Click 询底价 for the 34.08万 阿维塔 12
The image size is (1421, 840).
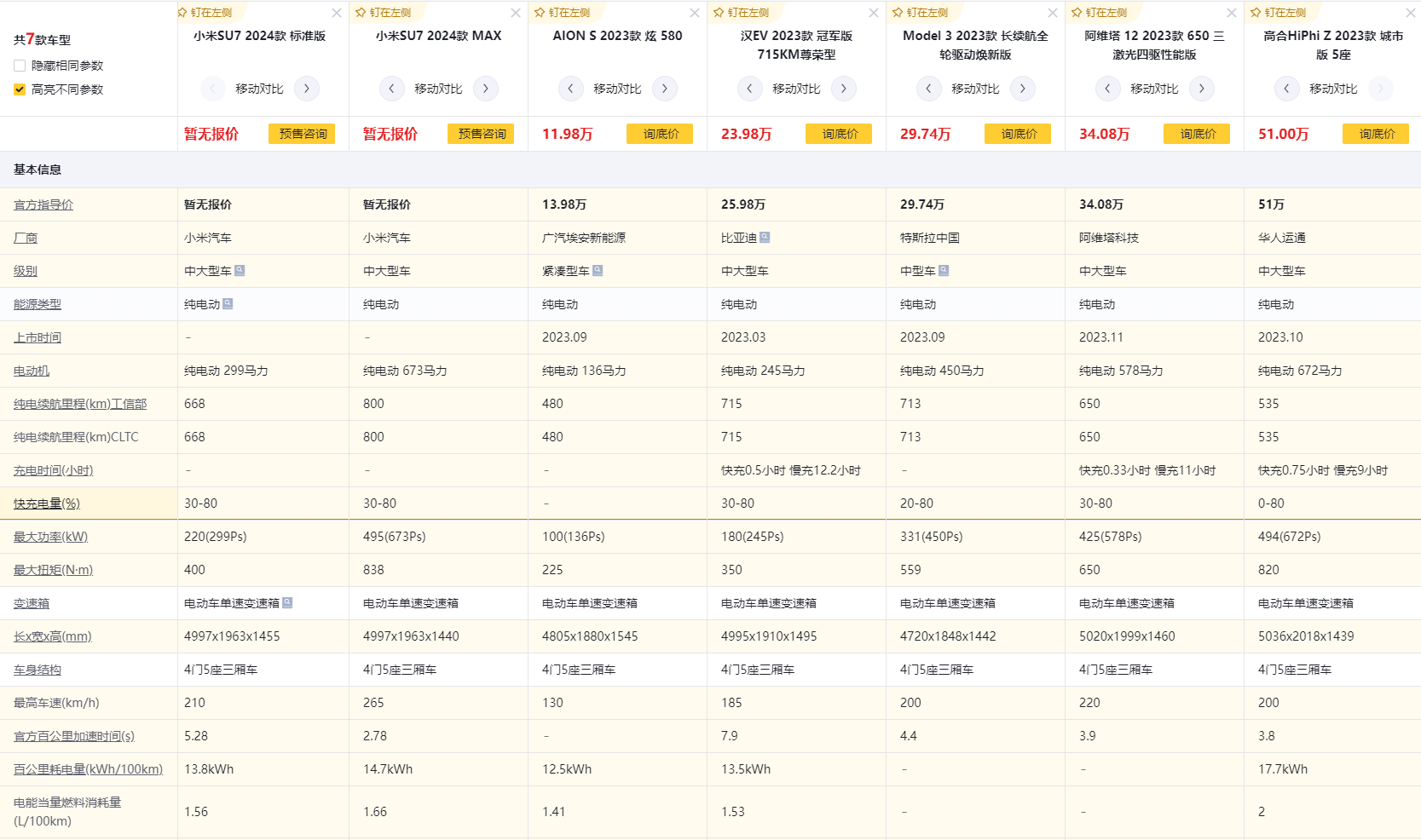(x=1197, y=134)
